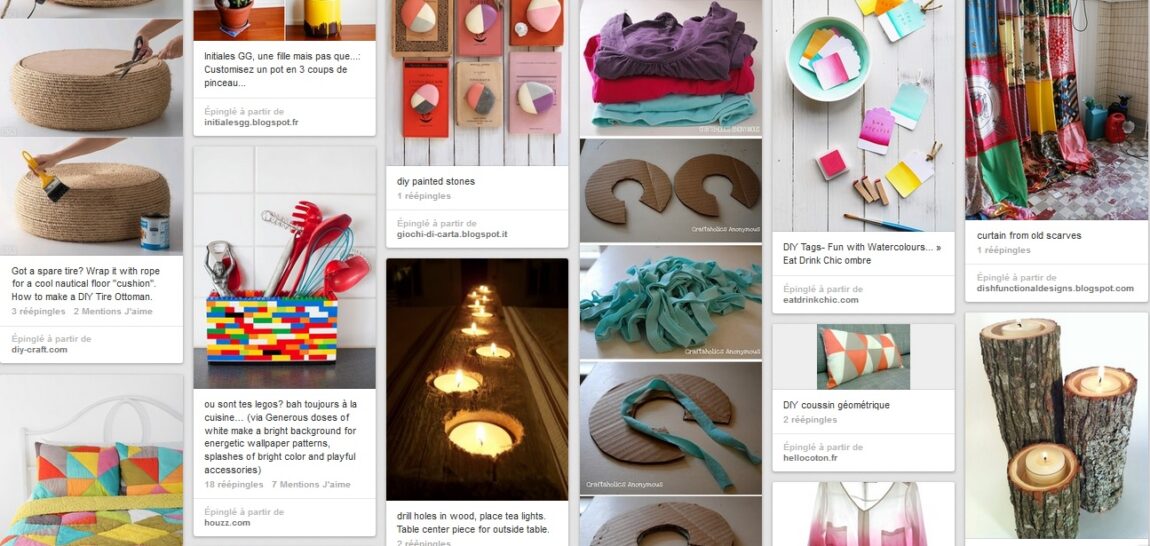View the Lego utensil holder pin image

tap(285, 267)
